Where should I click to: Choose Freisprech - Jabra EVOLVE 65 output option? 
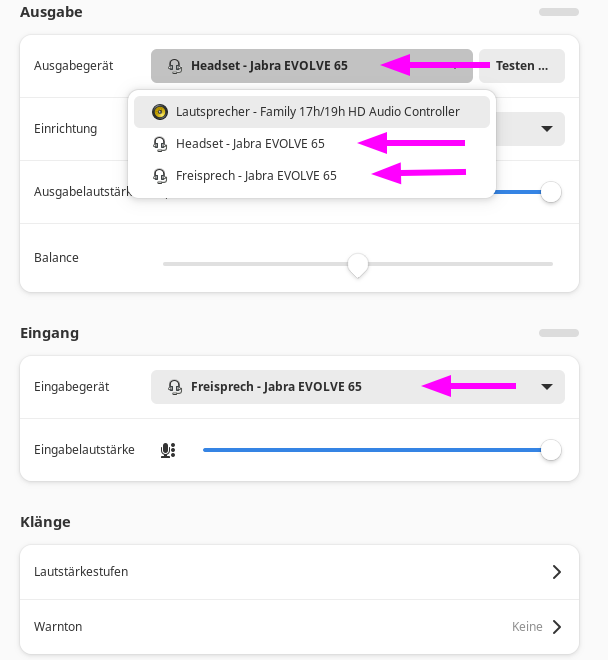click(x=312, y=176)
